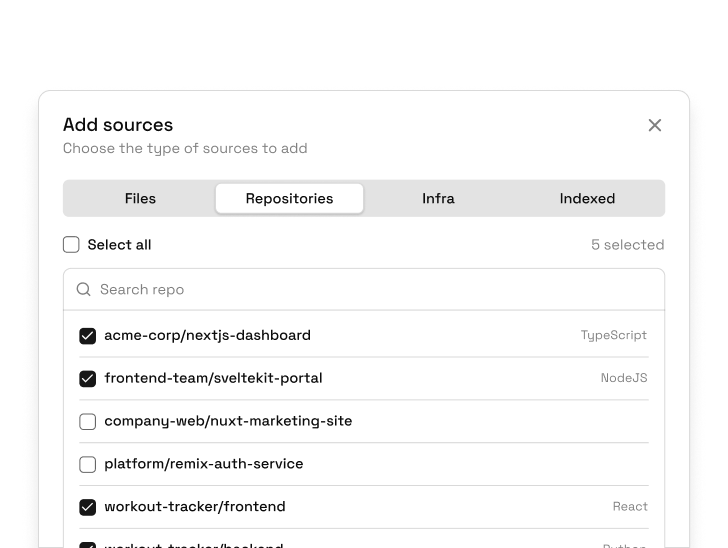The width and height of the screenshot is (728, 548).
Task: Switch to the Files tab
Action: pyautogui.click(x=140, y=198)
